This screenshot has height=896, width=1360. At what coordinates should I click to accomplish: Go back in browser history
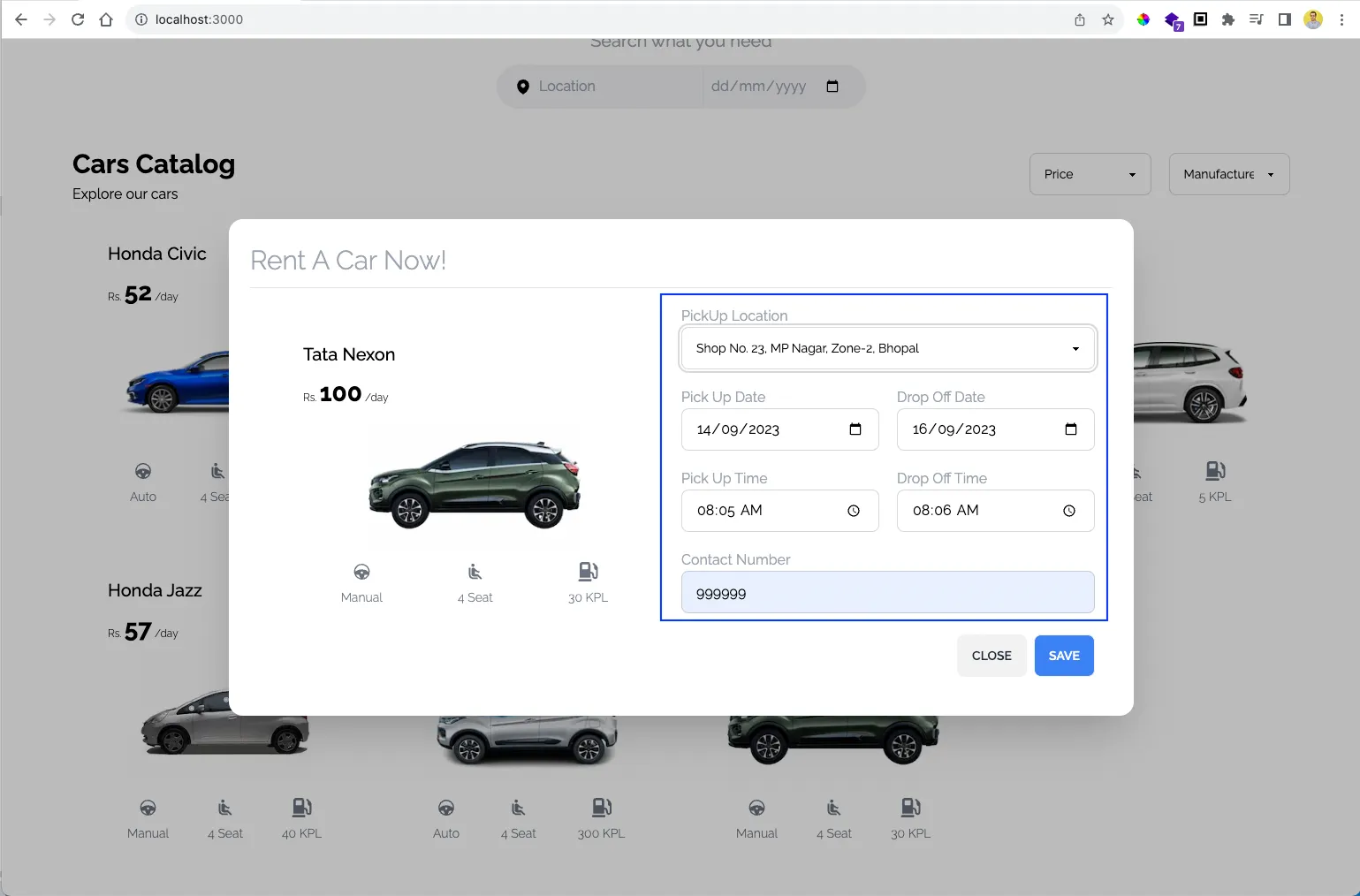pyautogui.click(x=21, y=19)
